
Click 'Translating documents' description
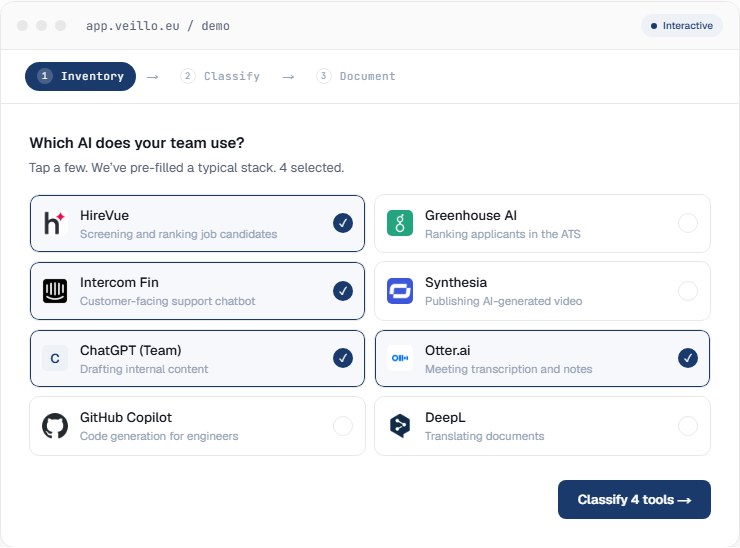coord(484,436)
